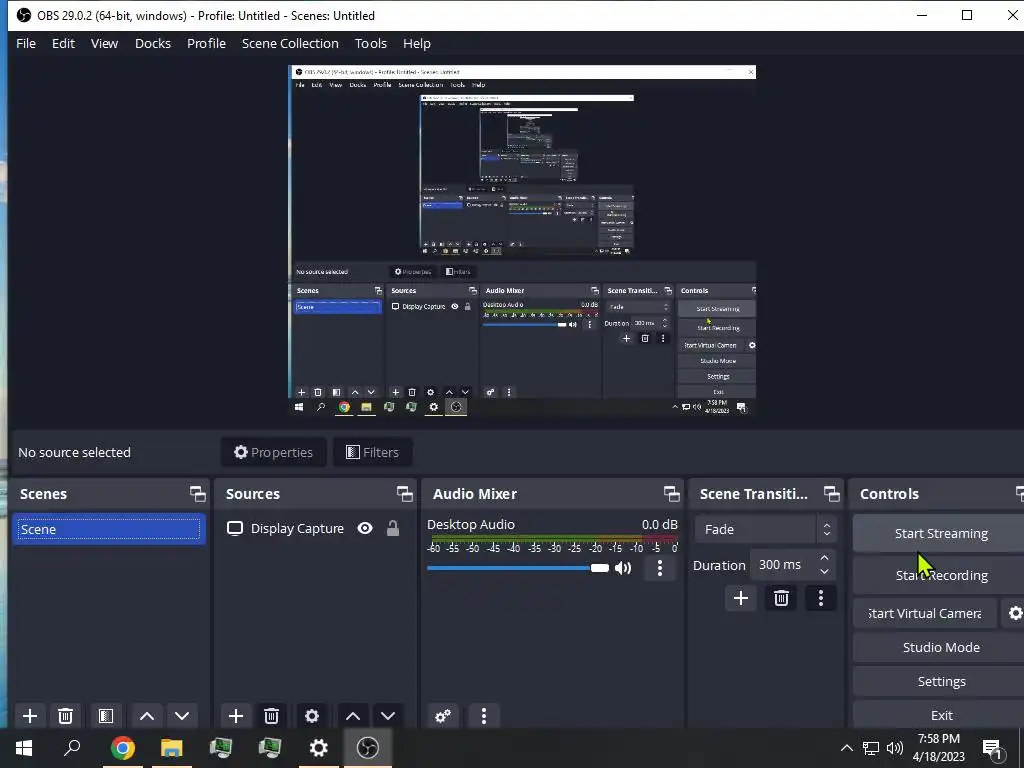Open Google Chrome from taskbar
The height and width of the screenshot is (768, 1024).
click(x=122, y=748)
